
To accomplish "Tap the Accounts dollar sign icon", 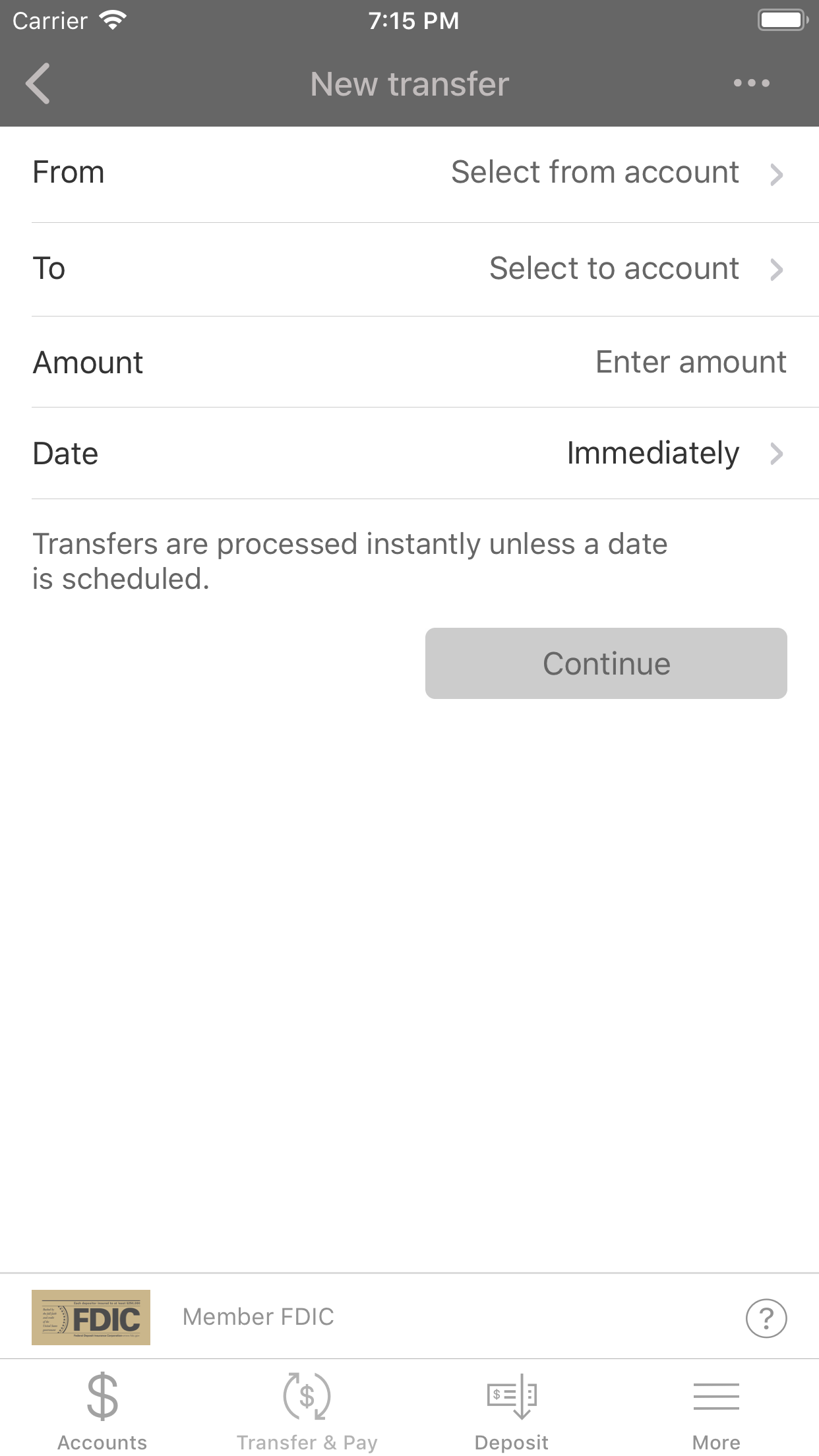I will (102, 1396).
